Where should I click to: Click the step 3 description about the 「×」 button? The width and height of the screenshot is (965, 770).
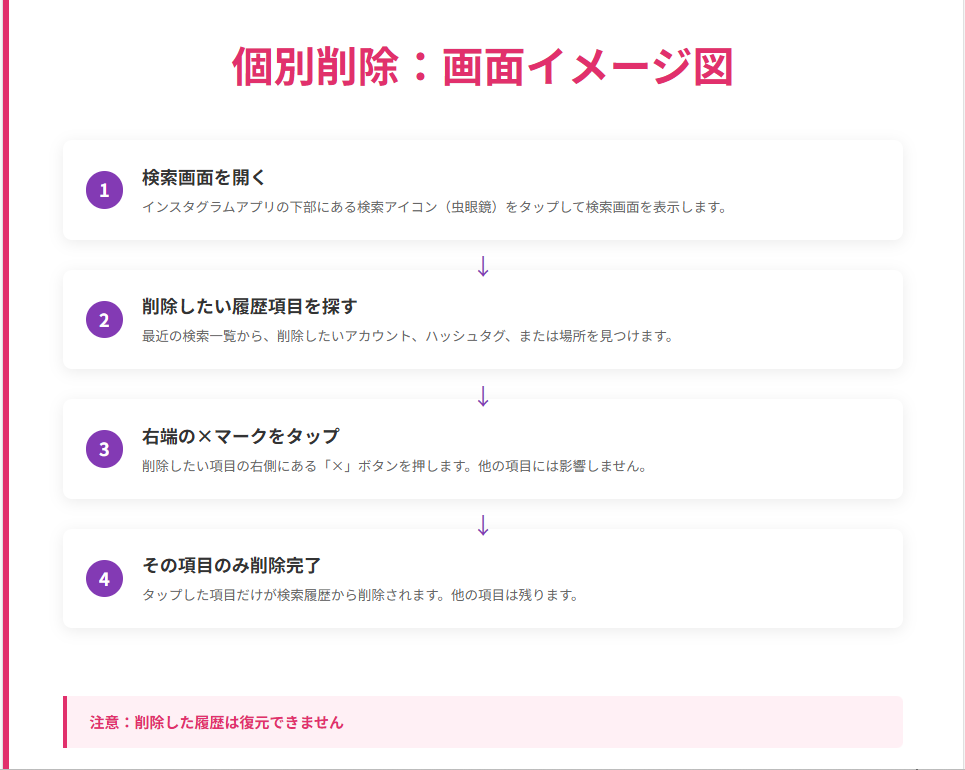[394, 466]
